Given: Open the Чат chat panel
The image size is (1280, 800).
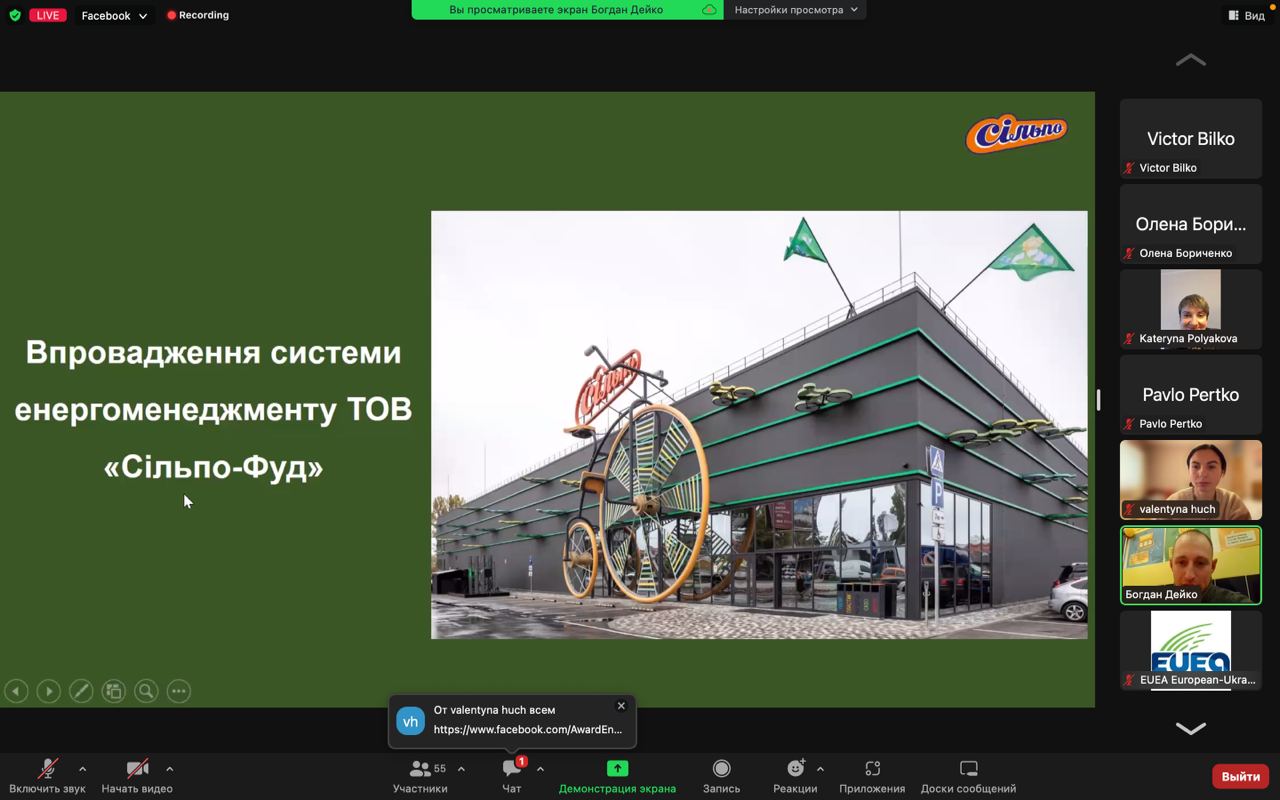Looking at the screenshot, I should point(512,776).
